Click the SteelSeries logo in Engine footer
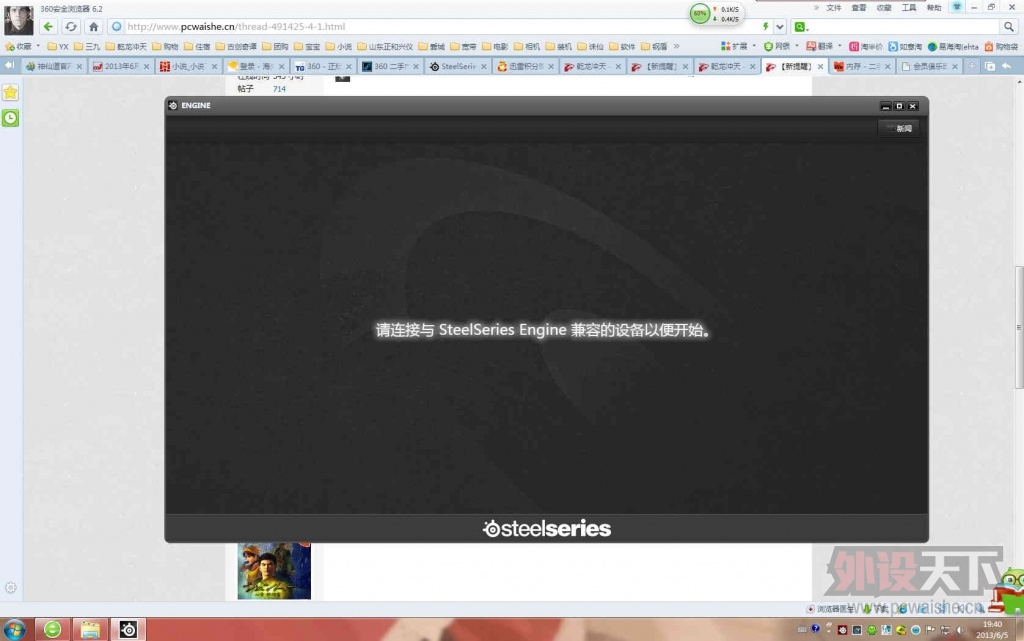Image resolution: width=1024 pixels, height=641 pixels. 547,528
